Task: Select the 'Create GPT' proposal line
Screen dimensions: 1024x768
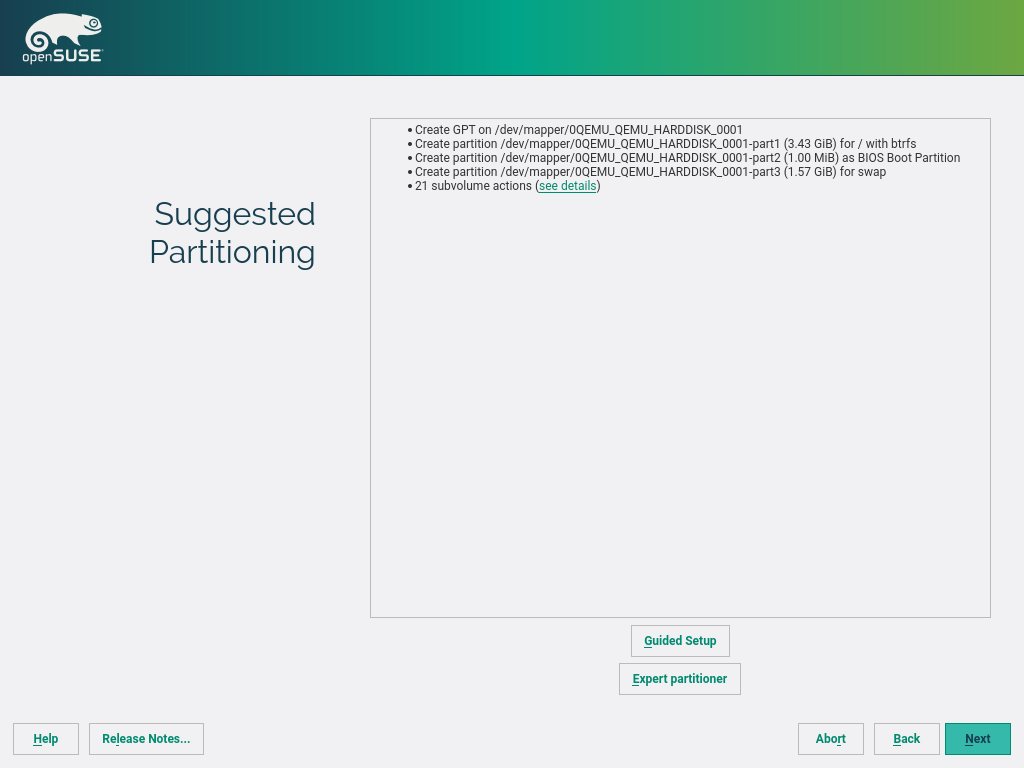Action: click(578, 130)
